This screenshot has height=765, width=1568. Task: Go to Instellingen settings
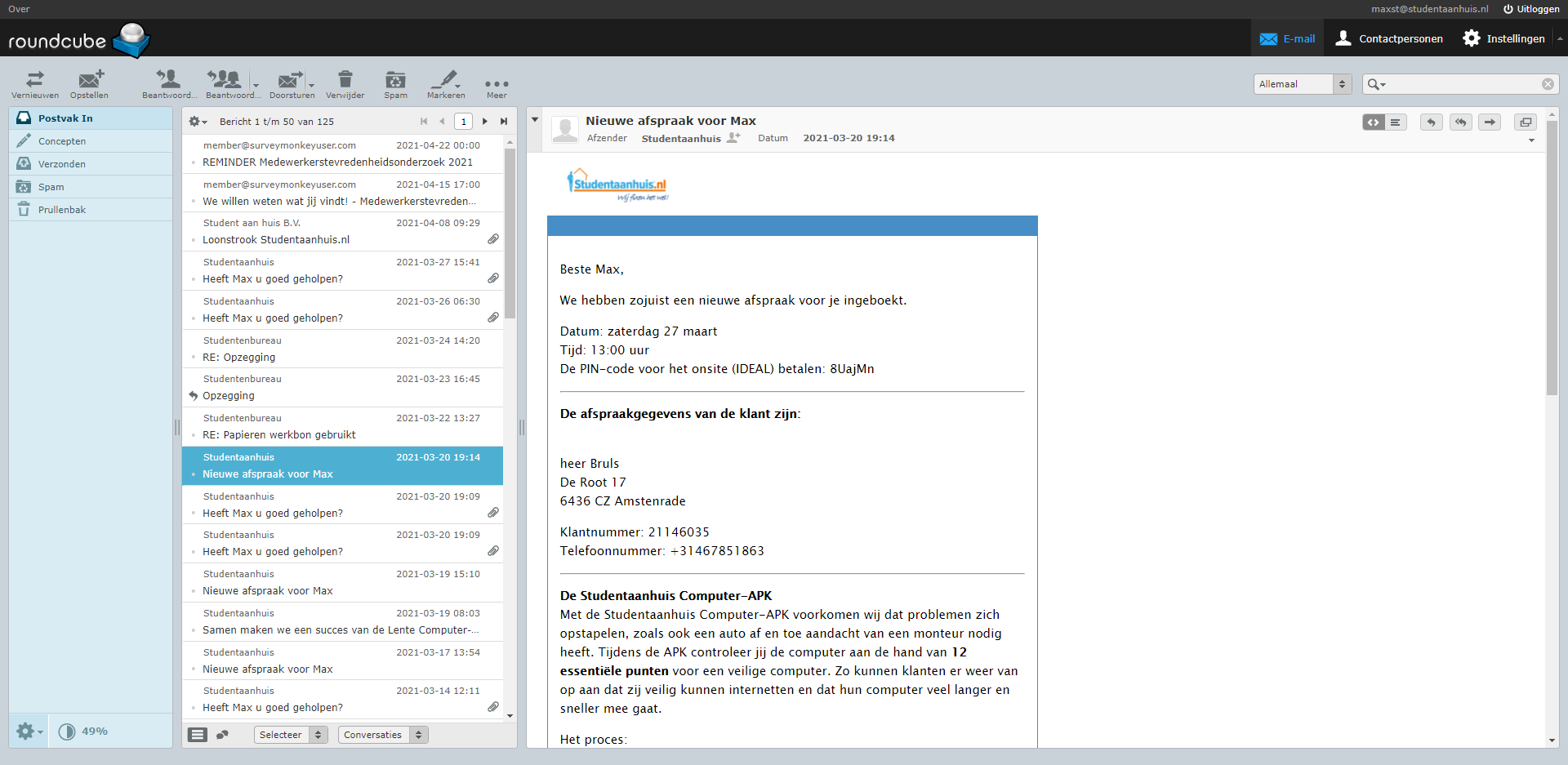tap(1503, 38)
